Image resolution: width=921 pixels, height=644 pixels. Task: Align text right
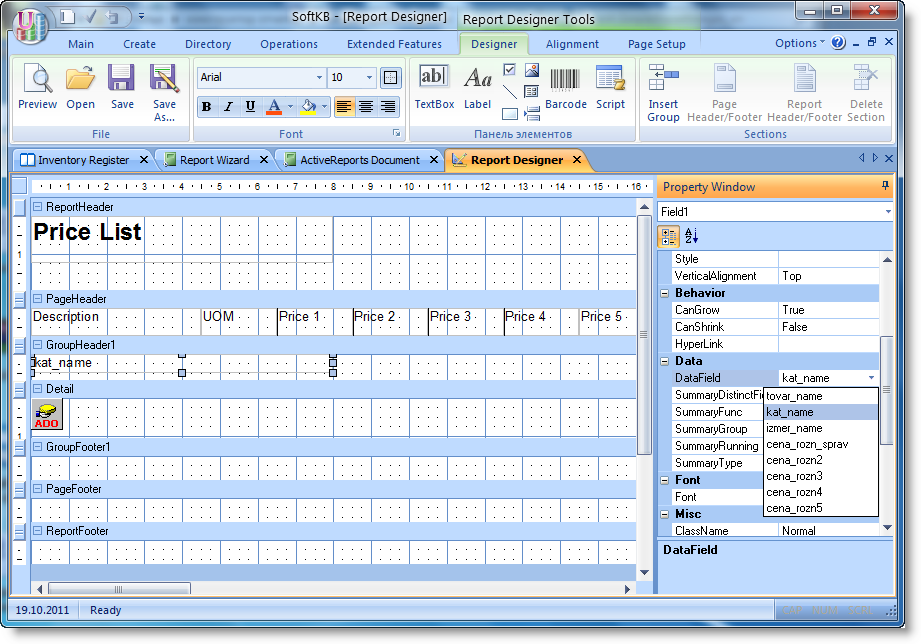(388, 106)
